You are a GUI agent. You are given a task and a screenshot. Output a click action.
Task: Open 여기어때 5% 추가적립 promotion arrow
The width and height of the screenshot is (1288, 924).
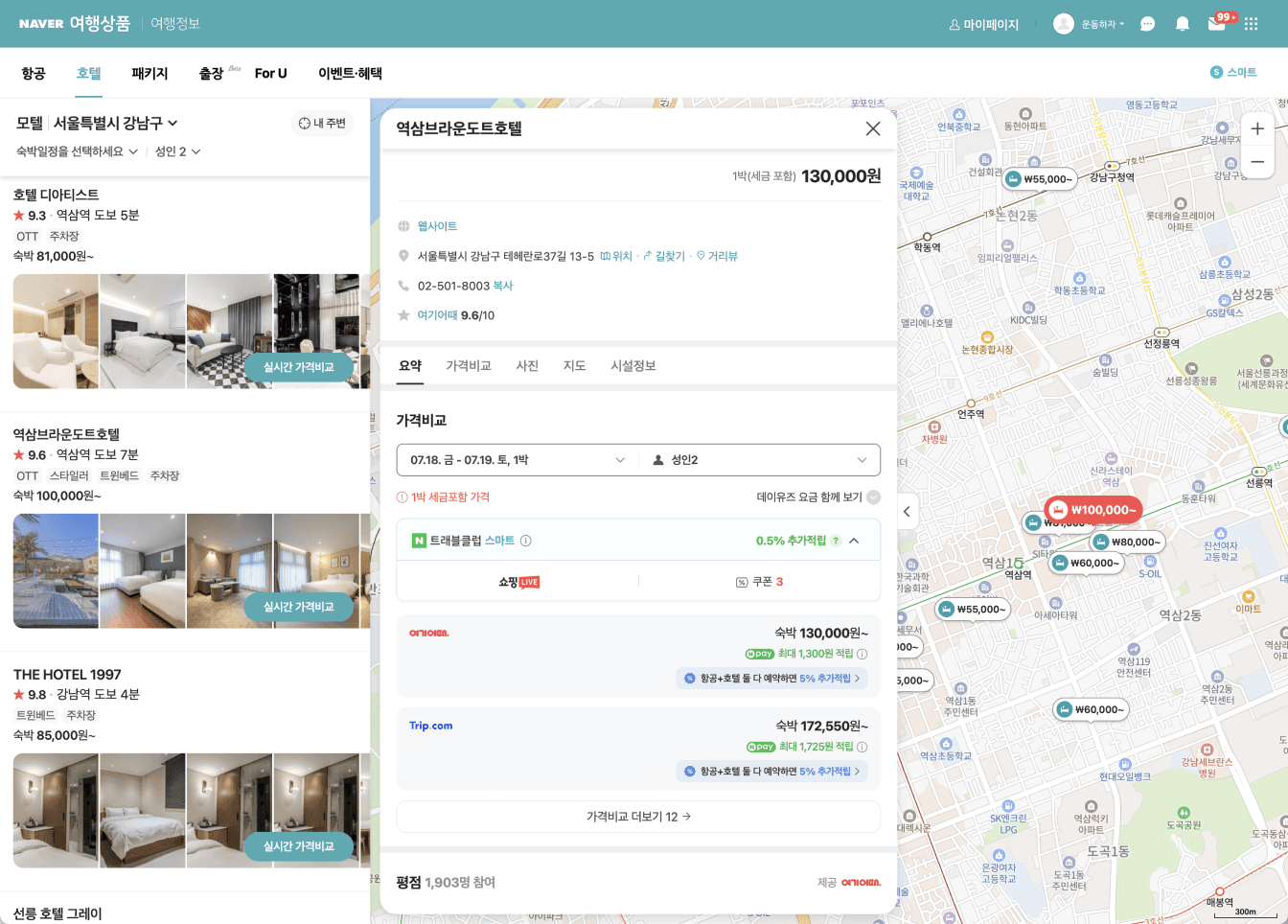[856, 678]
